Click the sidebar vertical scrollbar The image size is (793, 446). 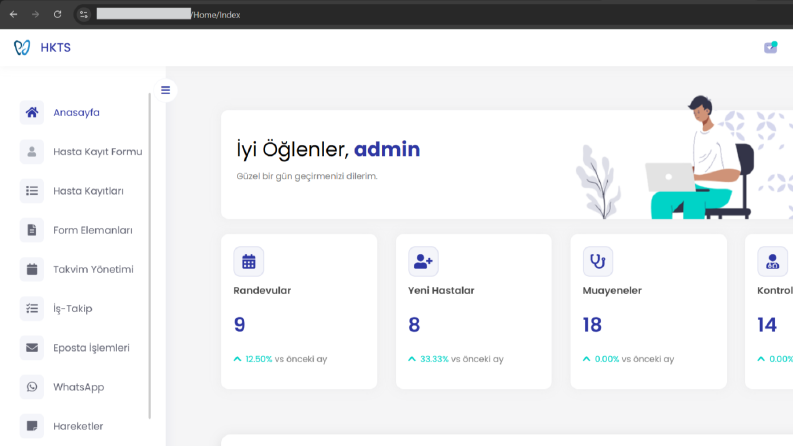pyautogui.click(x=150, y=256)
